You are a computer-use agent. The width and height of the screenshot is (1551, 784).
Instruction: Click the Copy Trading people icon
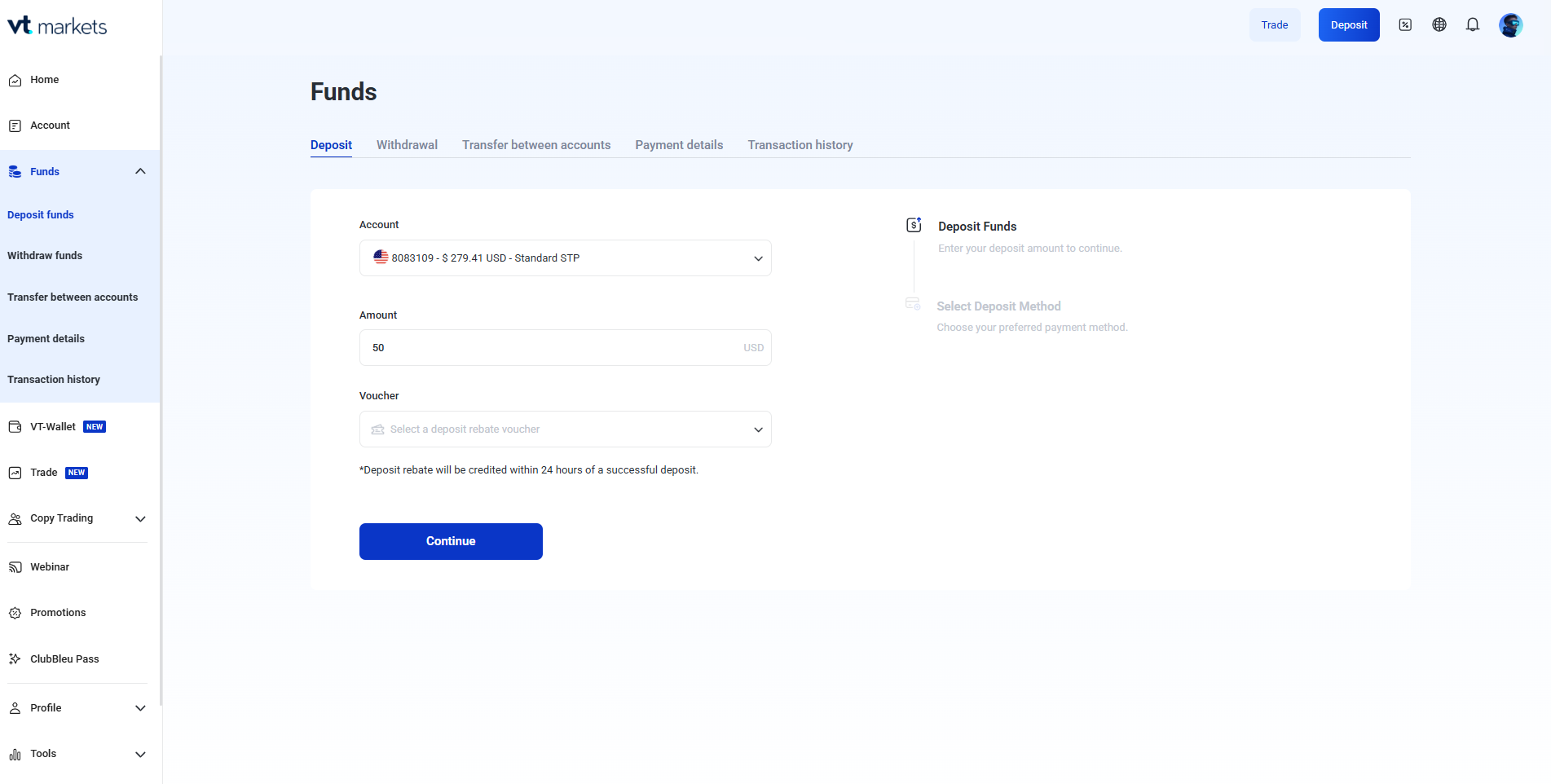coord(15,518)
